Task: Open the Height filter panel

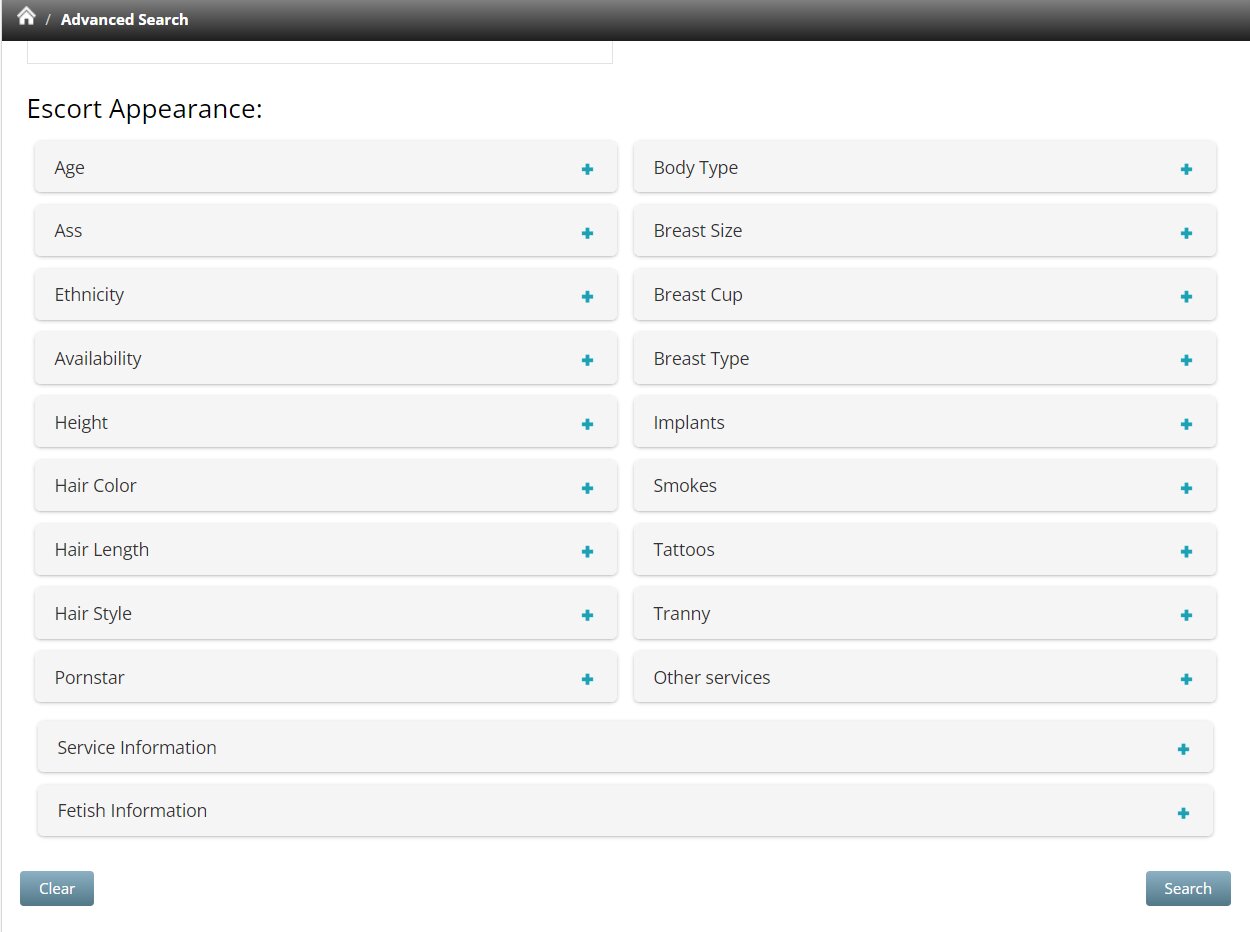Action: 325,422
